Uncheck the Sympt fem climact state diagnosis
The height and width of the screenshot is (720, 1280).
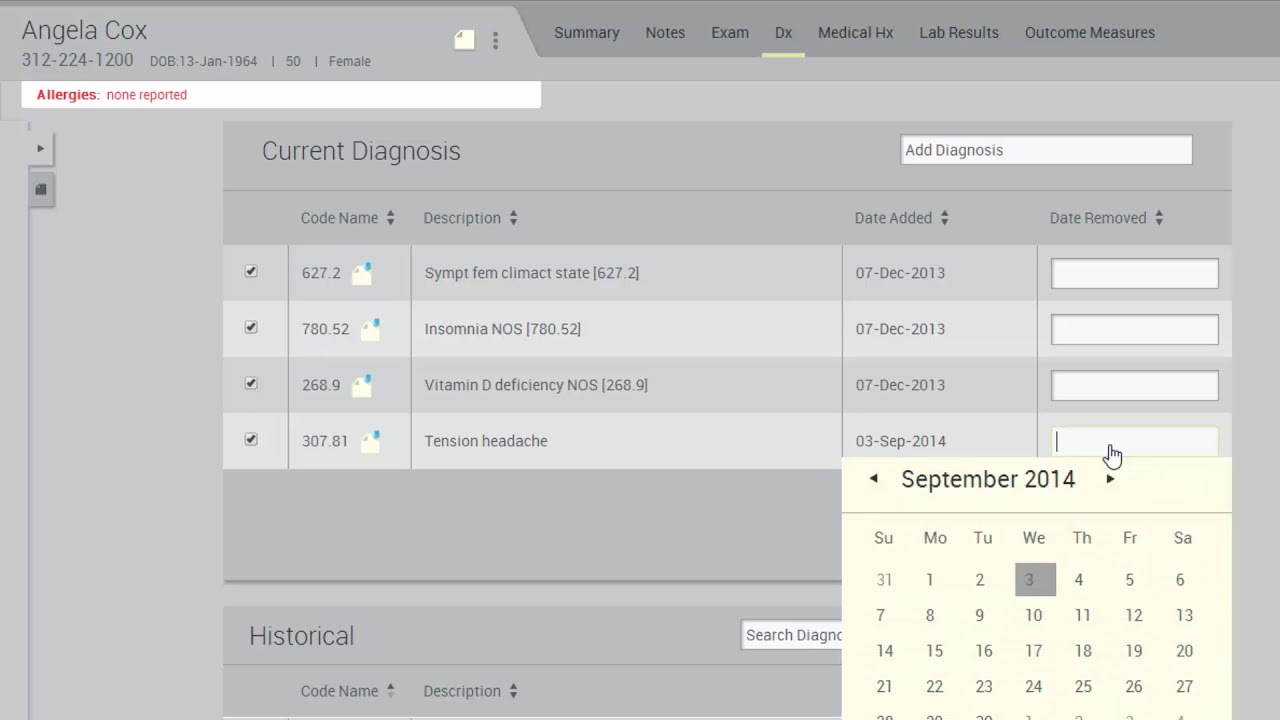(x=251, y=271)
